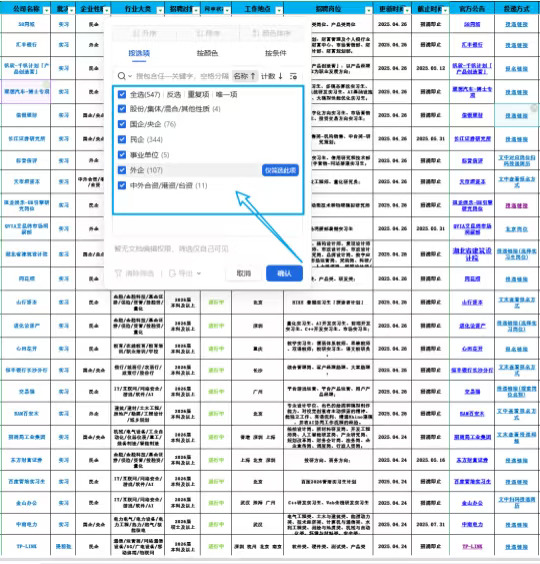
Task: Toggle the 事业单位 (5) checkbox
Action: tap(122, 155)
